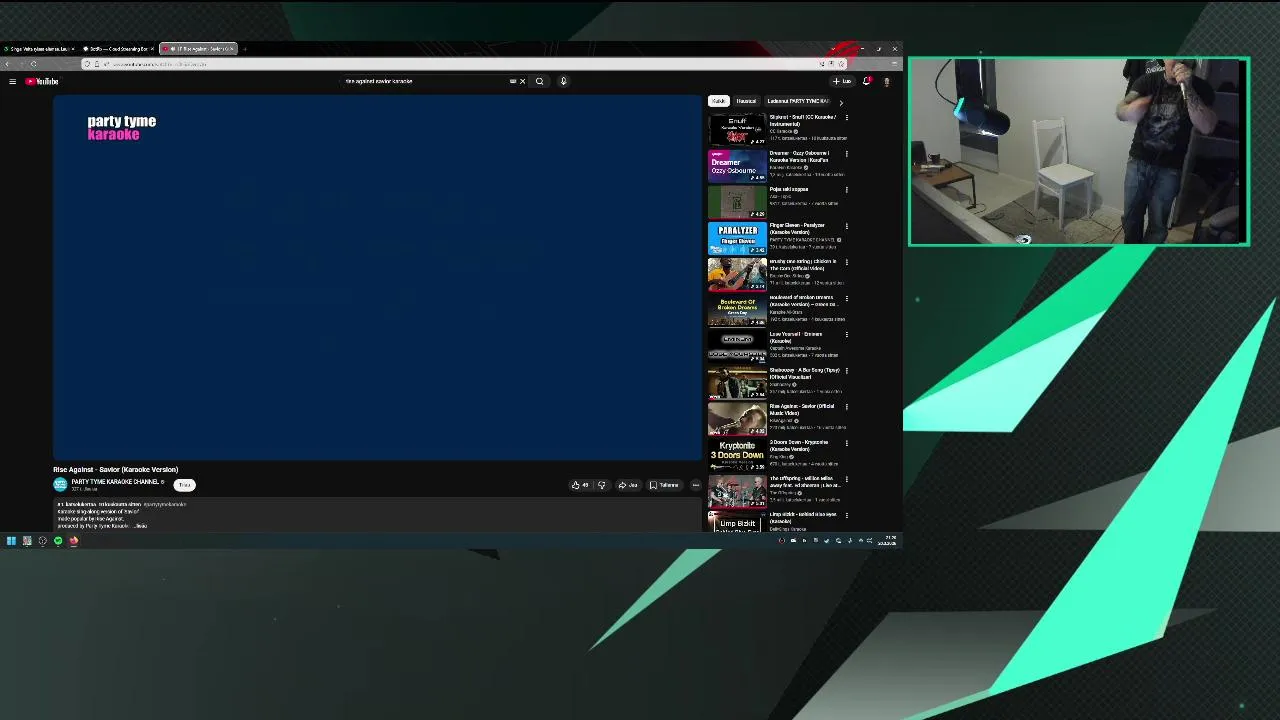Open PARTY TYME KARAOKE CHANNEL avatar
1280x720 pixels.
[x=60, y=484]
